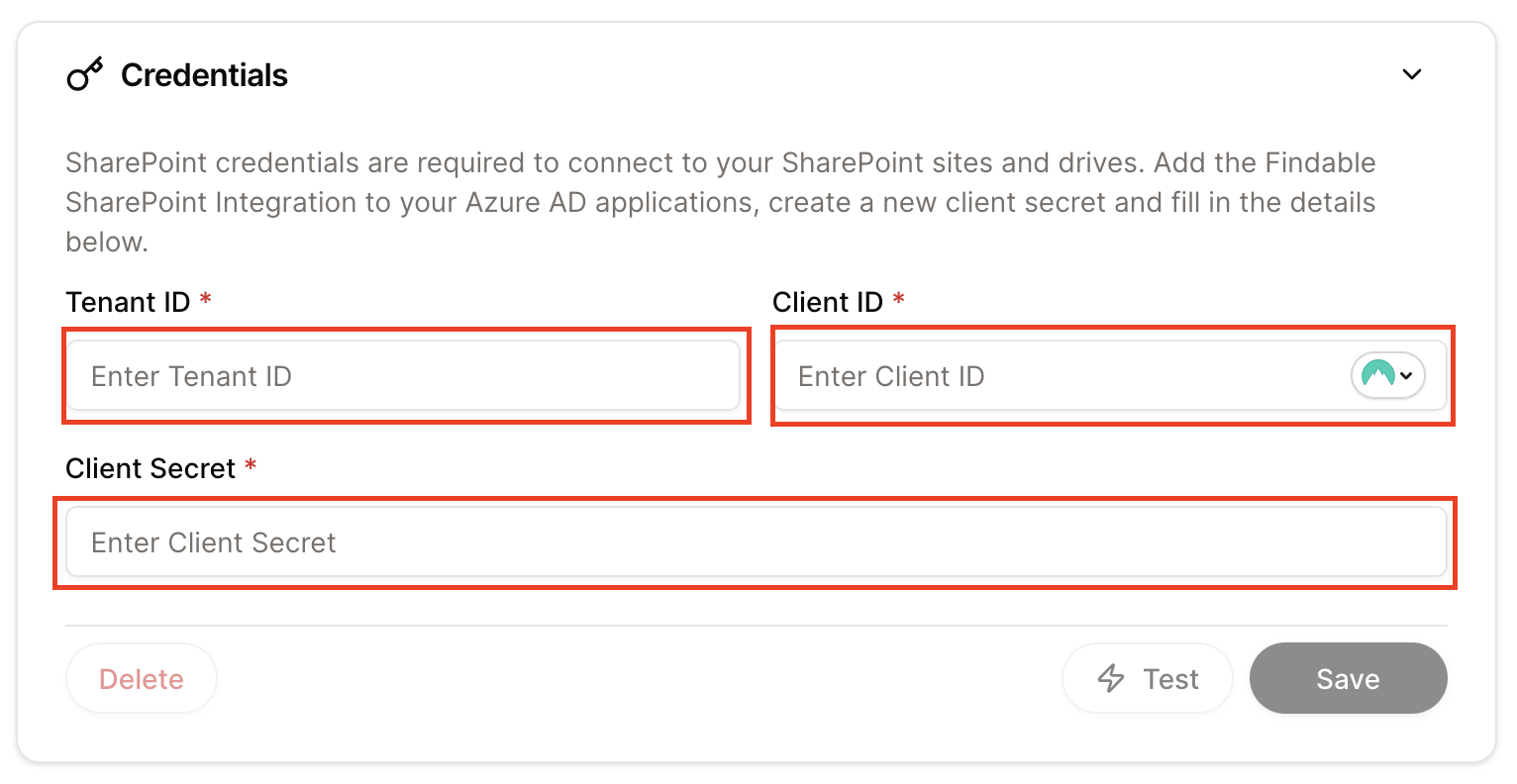Click the key icon beside Credentials heading
Image resolution: width=1517 pixels, height=784 pixels.
84,73
